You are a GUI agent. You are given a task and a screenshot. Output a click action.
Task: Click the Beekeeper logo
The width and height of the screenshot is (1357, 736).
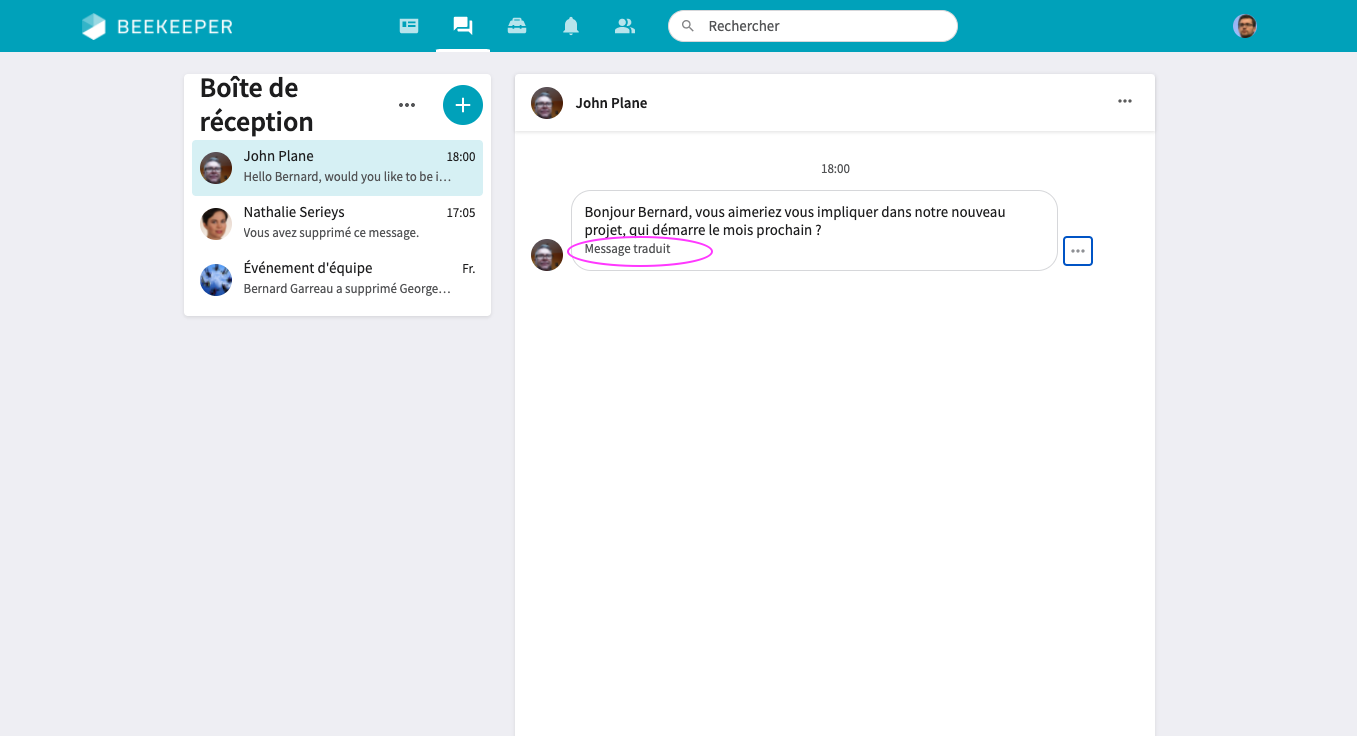[x=157, y=27]
